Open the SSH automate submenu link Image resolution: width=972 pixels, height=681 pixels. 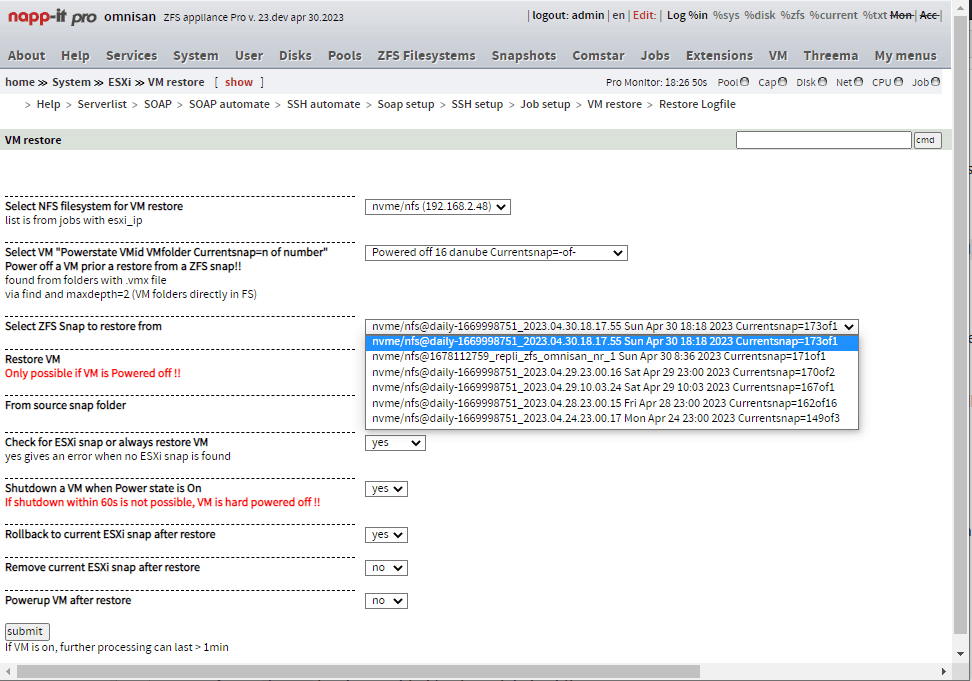[x=324, y=104]
